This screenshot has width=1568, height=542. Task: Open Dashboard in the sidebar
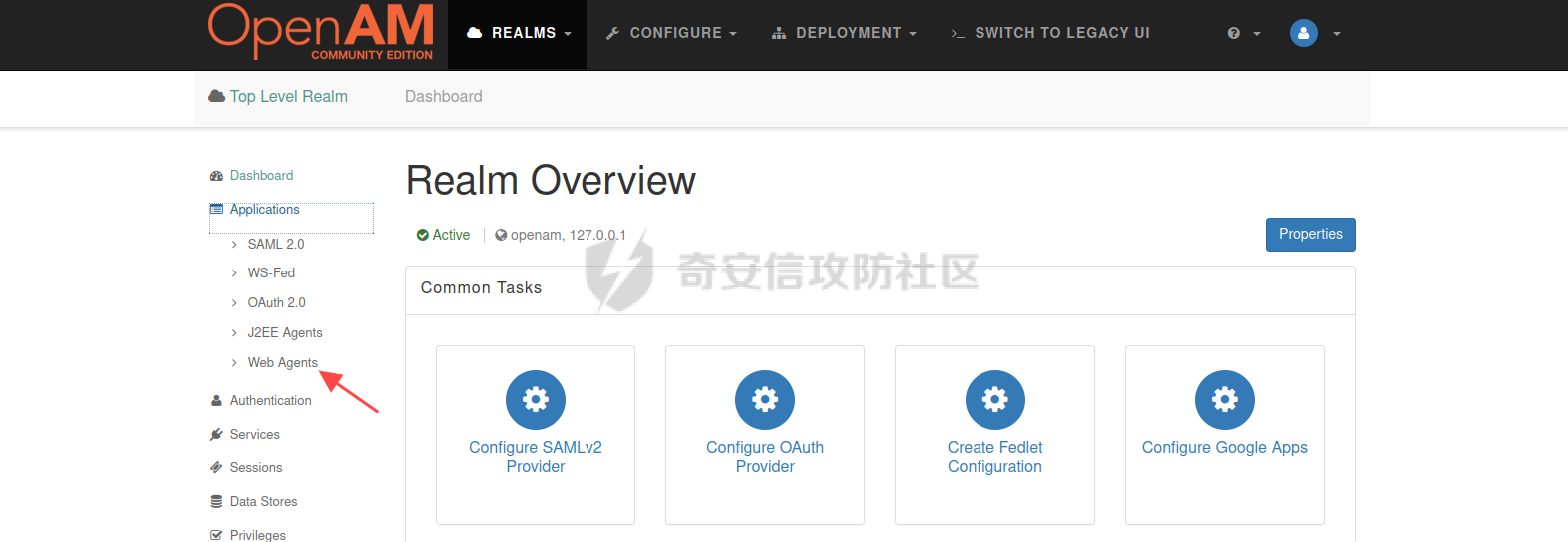point(261,175)
